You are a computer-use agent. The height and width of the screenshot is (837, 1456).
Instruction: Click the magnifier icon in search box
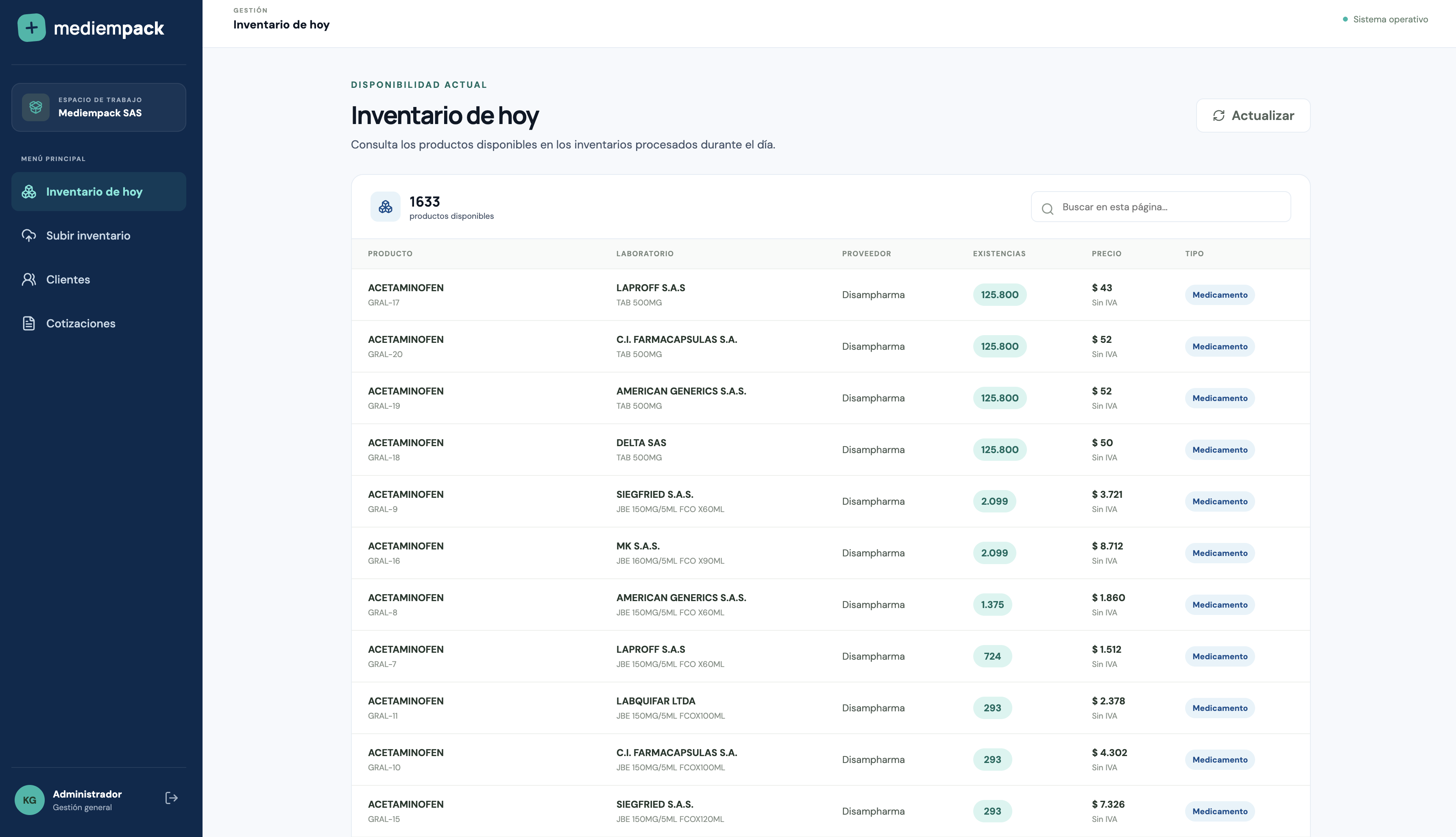pos(1047,208)
